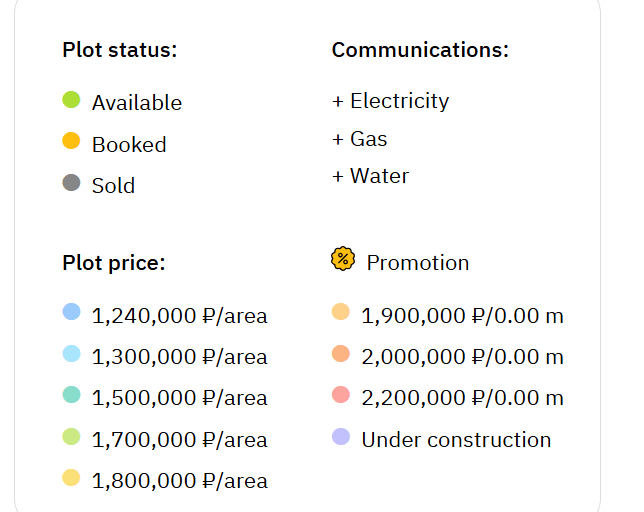Image resolution: width=644 pixels, height=512 pixels.
Task: Select the teal 1,500,000 ₽/area swatch
Action: [x=71, y=395]
